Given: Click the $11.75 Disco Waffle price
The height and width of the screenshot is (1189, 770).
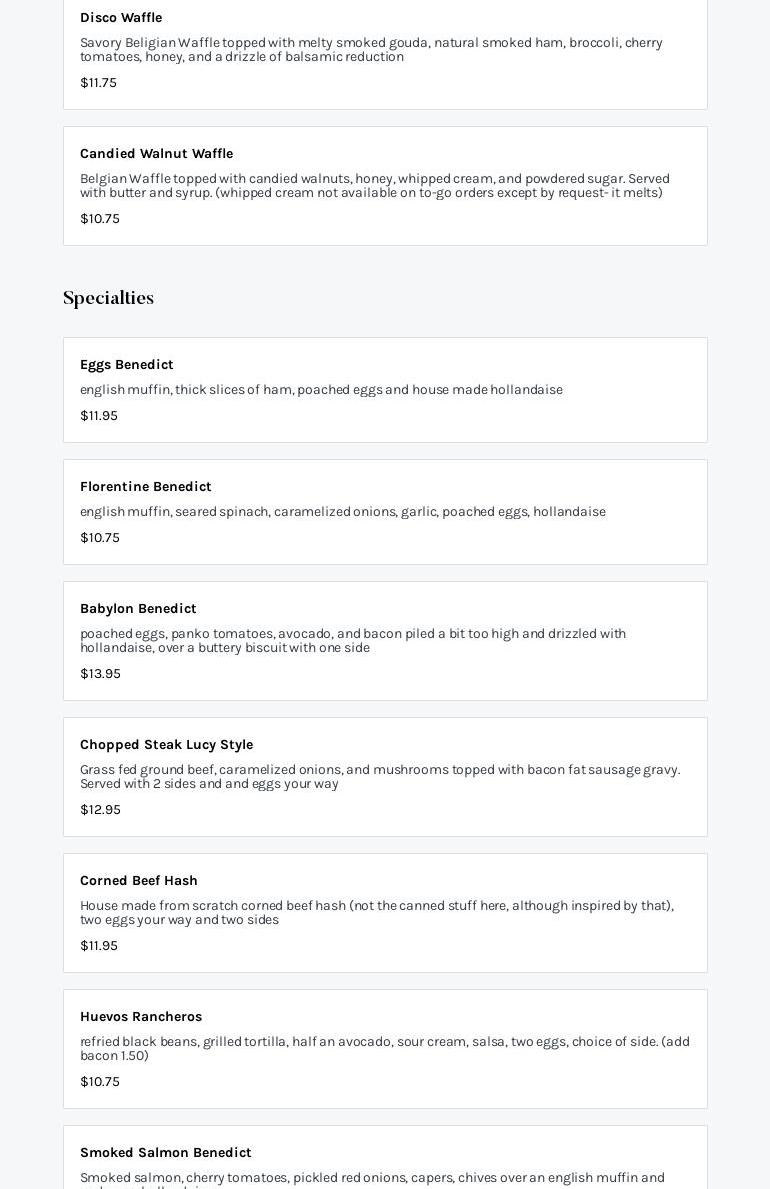Looking at the screenshot, I should click(x=98, y=83).
